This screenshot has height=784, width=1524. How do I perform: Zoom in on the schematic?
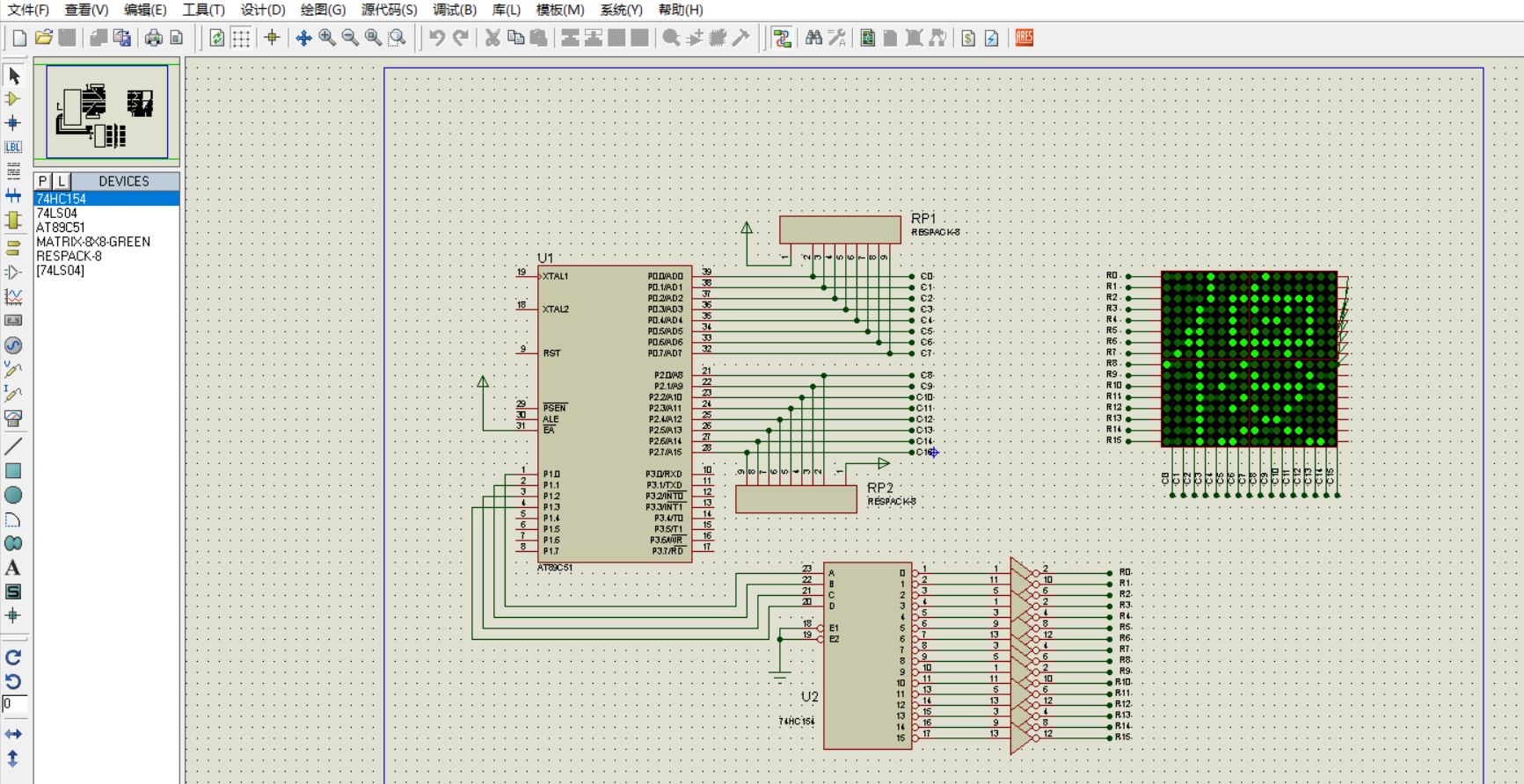(x=327, y=38)
